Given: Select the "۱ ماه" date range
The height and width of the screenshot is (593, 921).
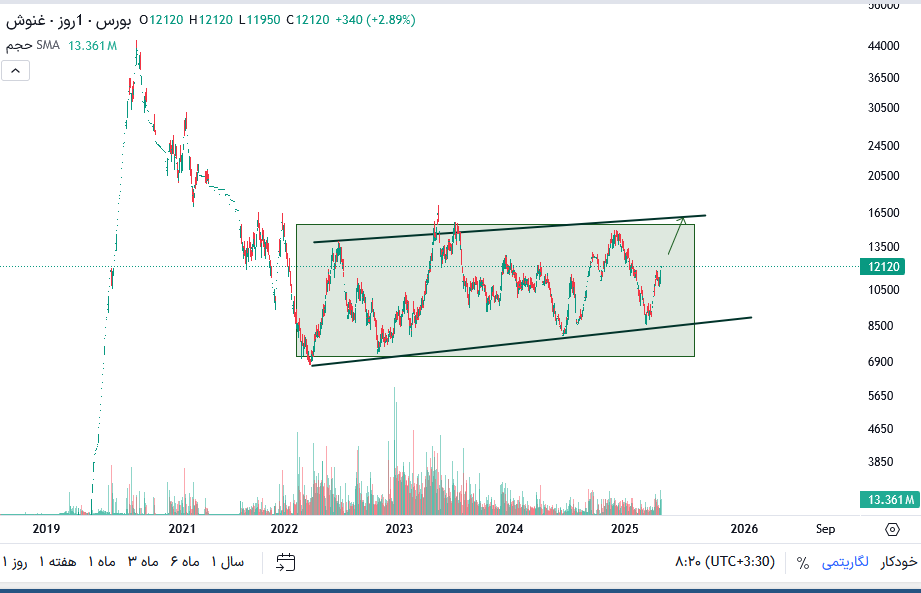Looking at the screenshot, I should (x=102, y=562).
